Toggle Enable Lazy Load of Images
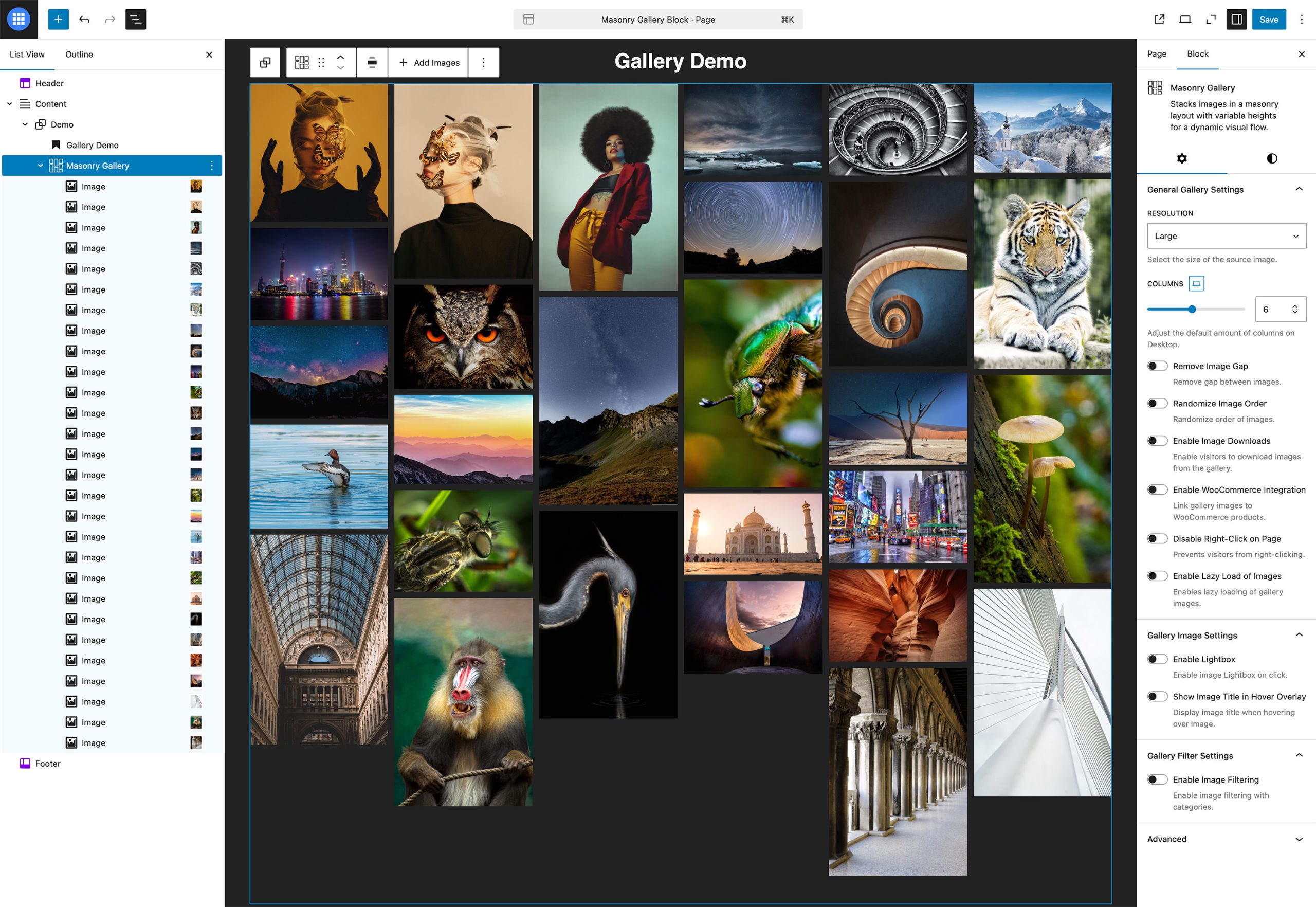 1157,576
